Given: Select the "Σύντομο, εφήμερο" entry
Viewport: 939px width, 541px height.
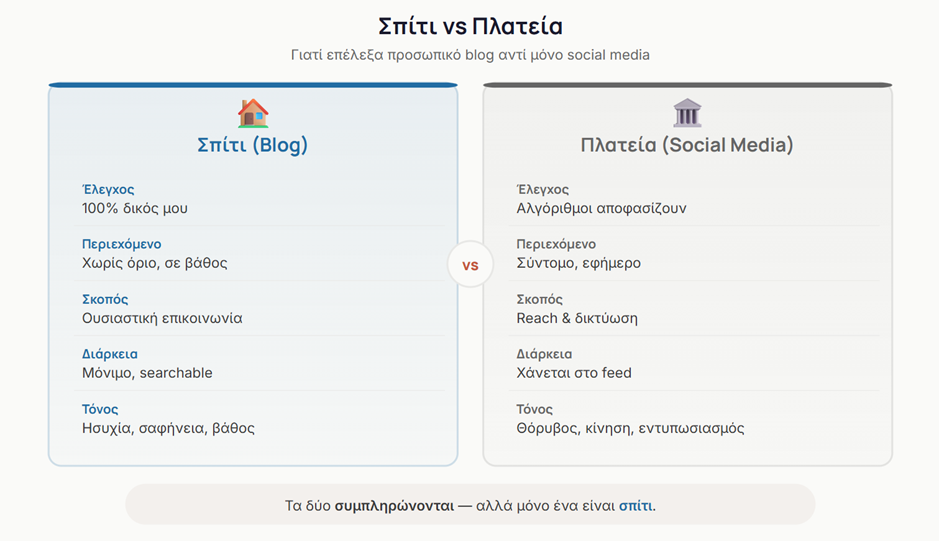Looking at the screenshot, I should pos(578,263).
